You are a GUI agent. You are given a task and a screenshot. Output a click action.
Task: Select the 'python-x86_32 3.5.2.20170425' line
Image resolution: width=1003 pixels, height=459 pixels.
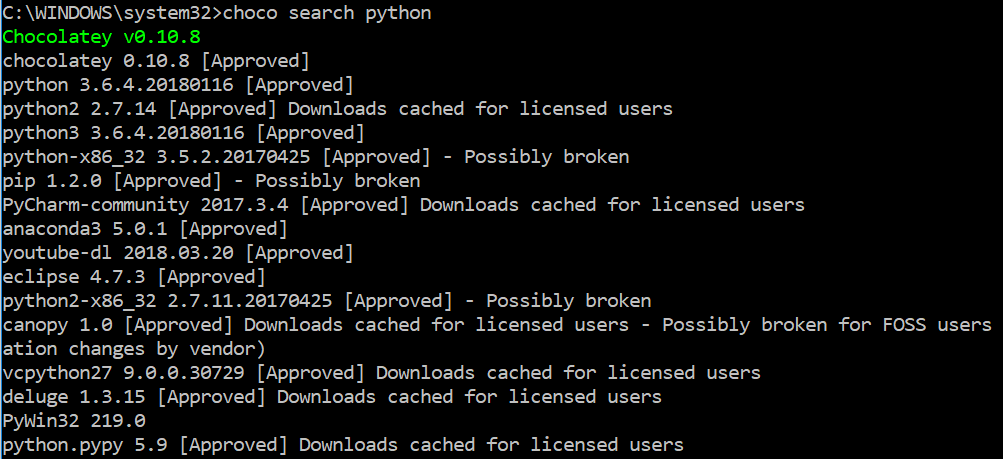(316, 157)
